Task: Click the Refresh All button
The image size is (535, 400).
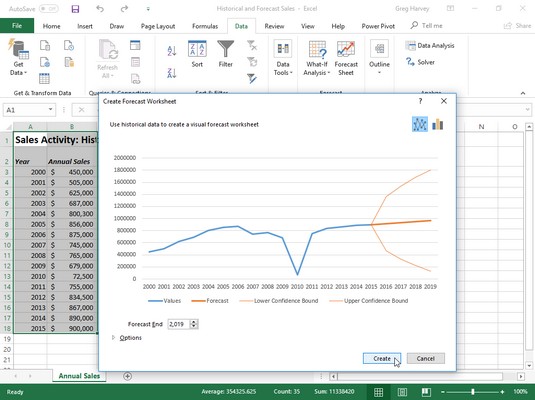Action: click(108, 59)
